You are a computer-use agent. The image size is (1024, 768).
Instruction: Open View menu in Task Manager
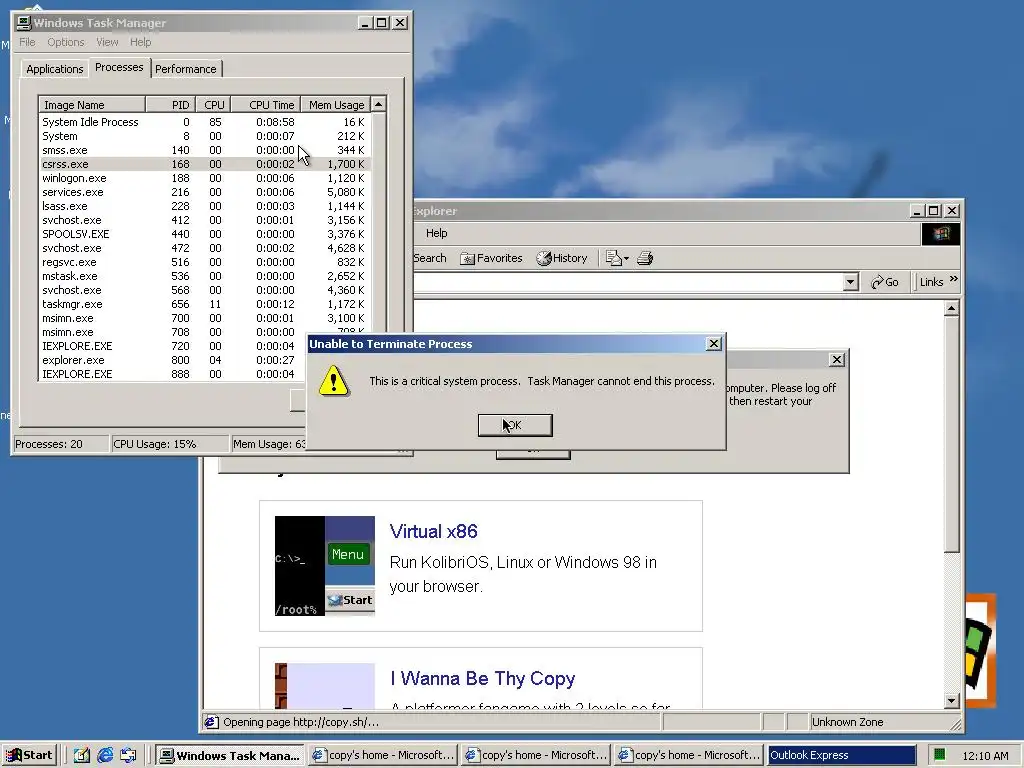[107, 42]
